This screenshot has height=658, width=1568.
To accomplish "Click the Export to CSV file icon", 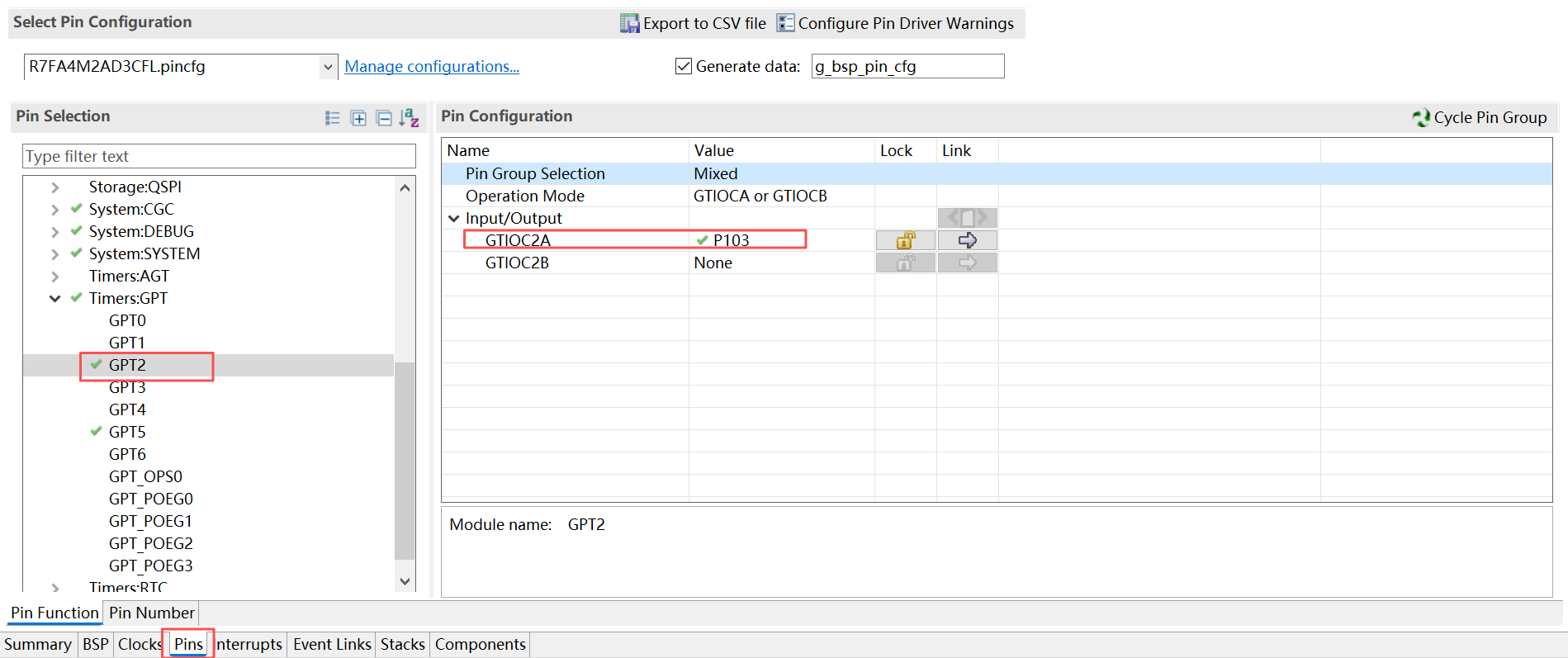I will pyautogui.click(x=629, y=23).
